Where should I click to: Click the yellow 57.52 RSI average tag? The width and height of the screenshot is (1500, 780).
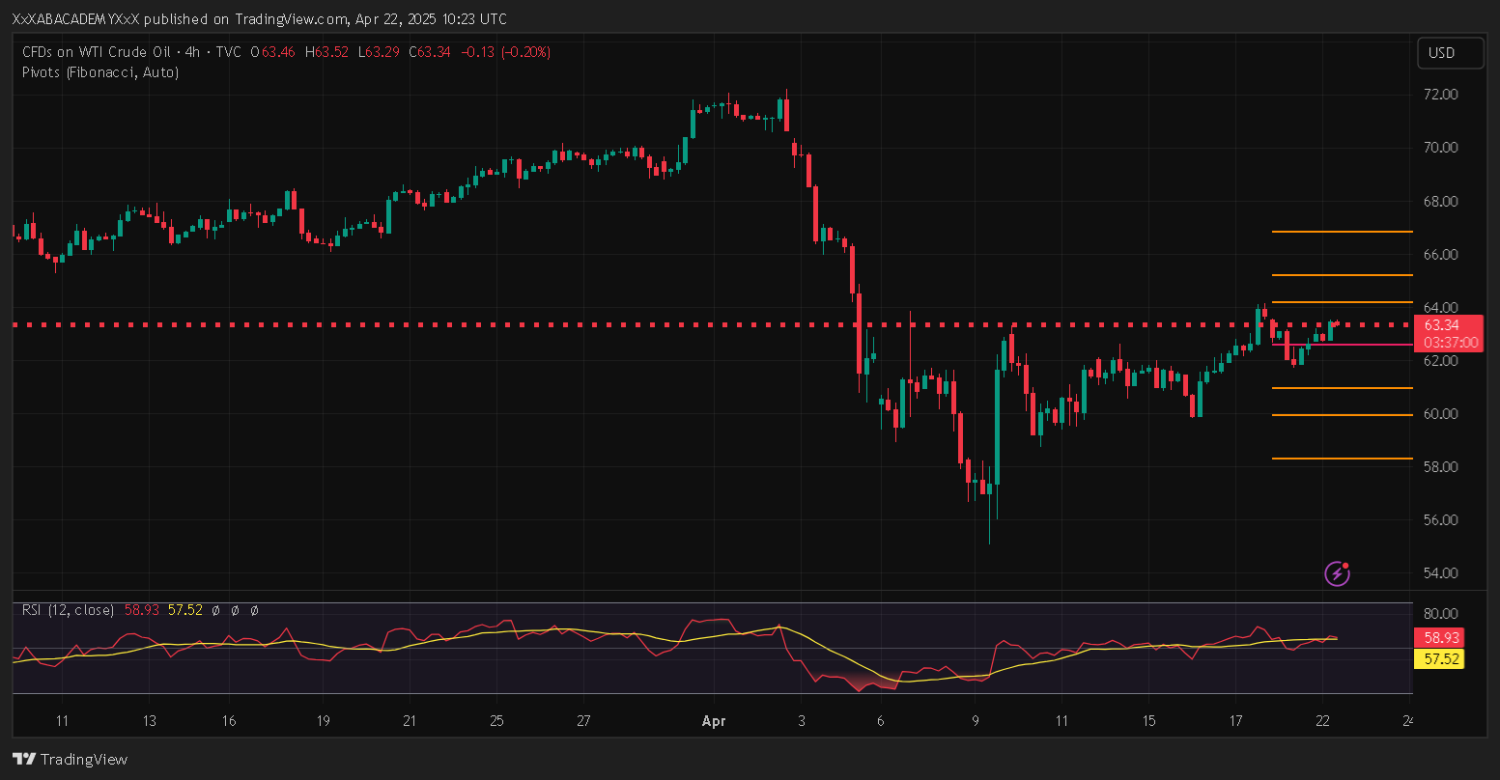(x=1441, y=659)
